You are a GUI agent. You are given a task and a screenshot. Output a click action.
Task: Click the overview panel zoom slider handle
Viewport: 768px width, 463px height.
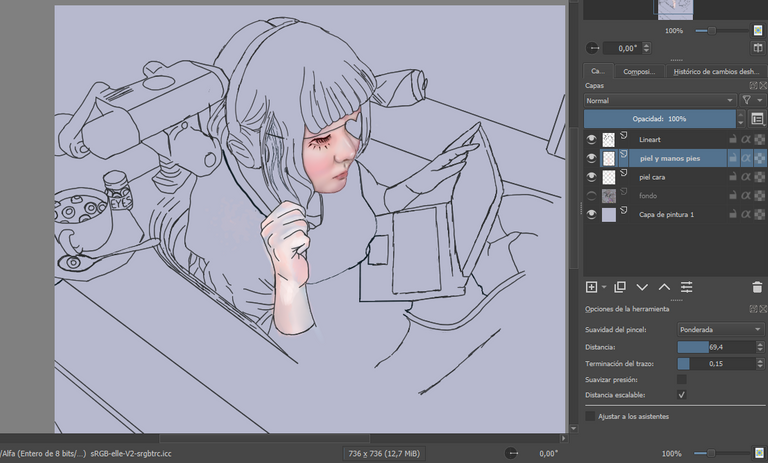tap(712, 30)
